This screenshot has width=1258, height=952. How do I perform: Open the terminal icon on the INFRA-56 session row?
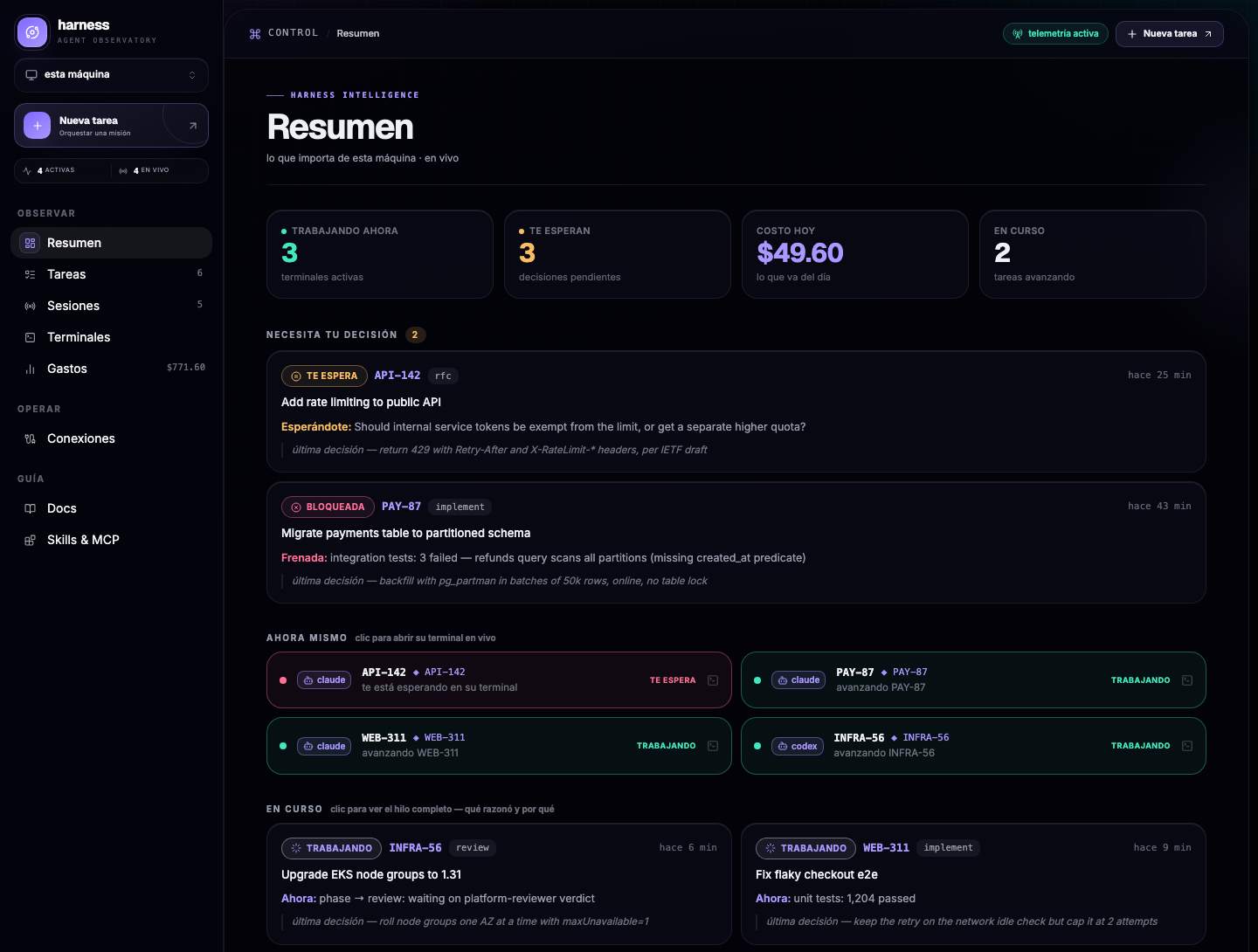click(1187, 746)
